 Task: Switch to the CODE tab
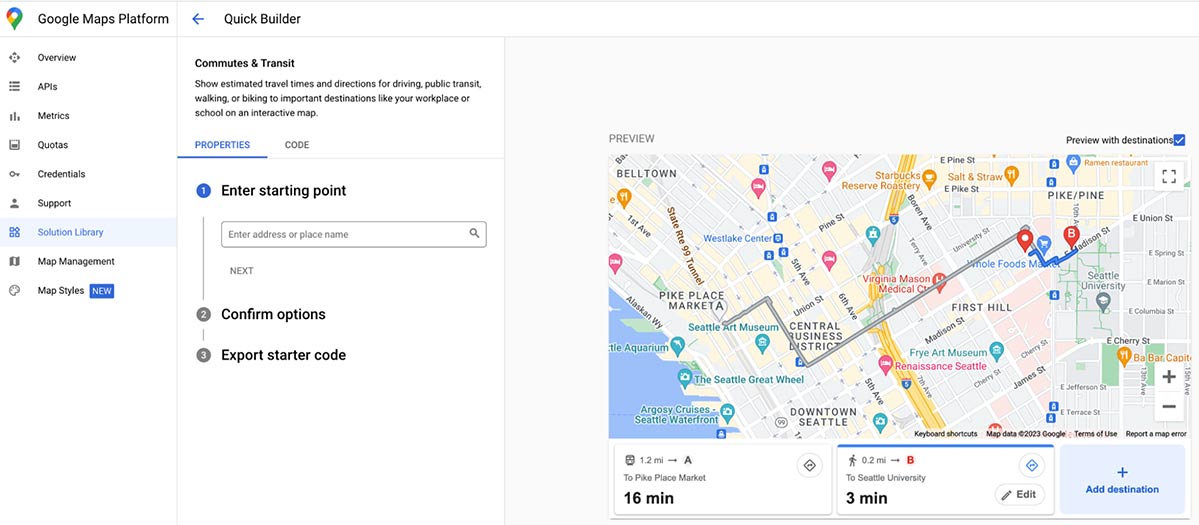tap(297, 144)
